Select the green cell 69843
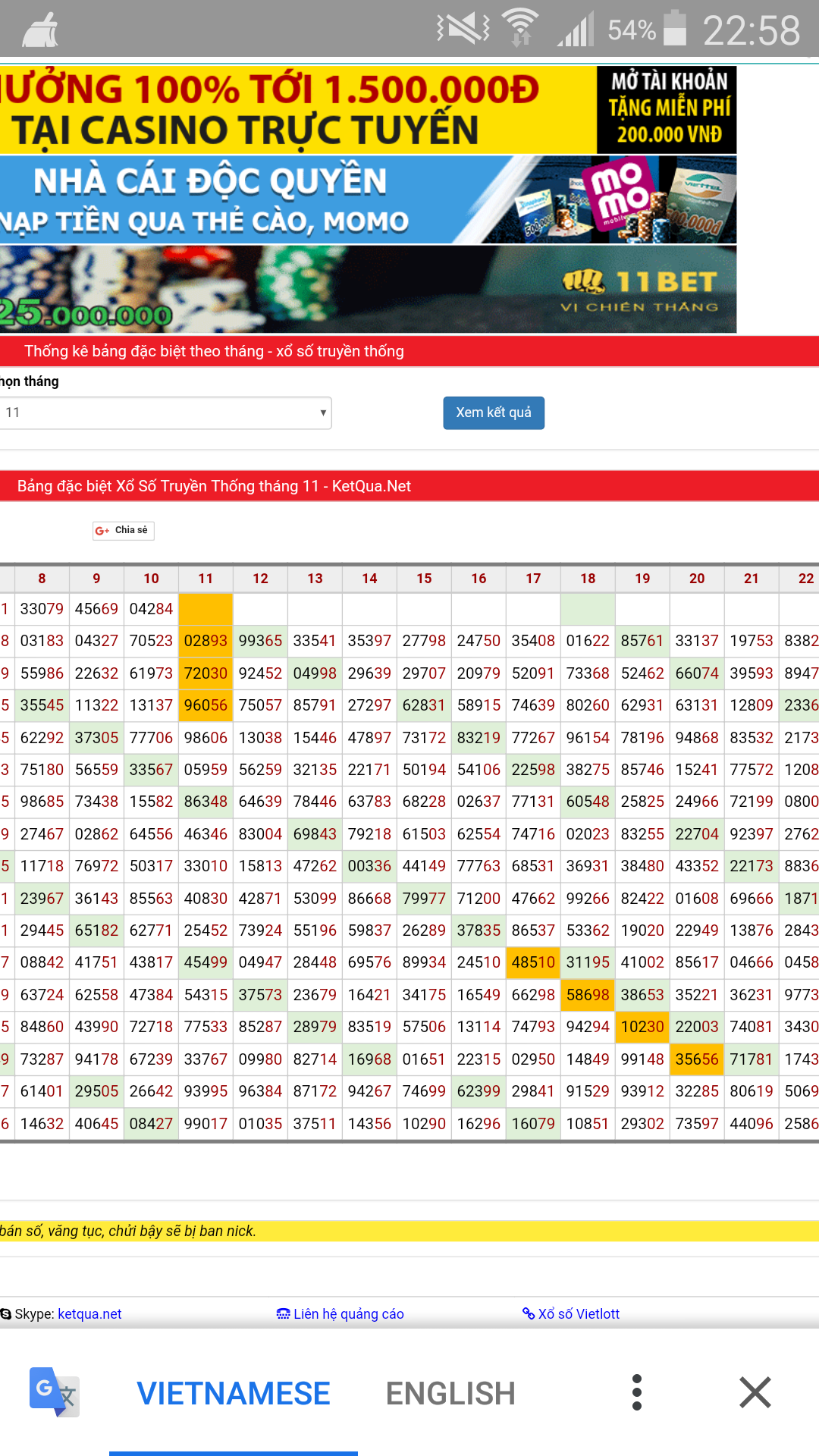Screen dimensions: 819x1456 tap(315, 834)
